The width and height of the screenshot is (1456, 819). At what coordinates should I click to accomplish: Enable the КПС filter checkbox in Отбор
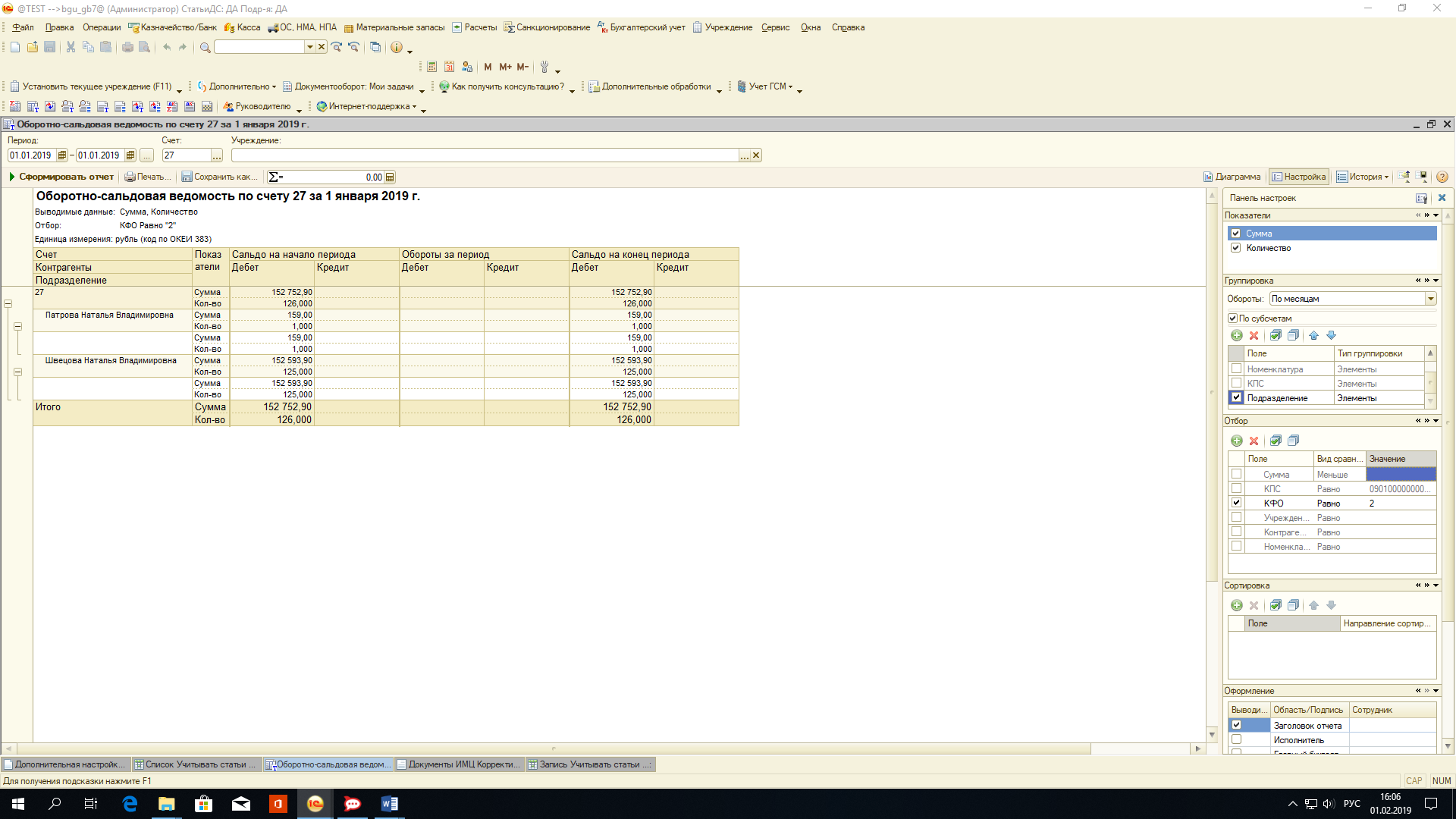(1237, 489)
